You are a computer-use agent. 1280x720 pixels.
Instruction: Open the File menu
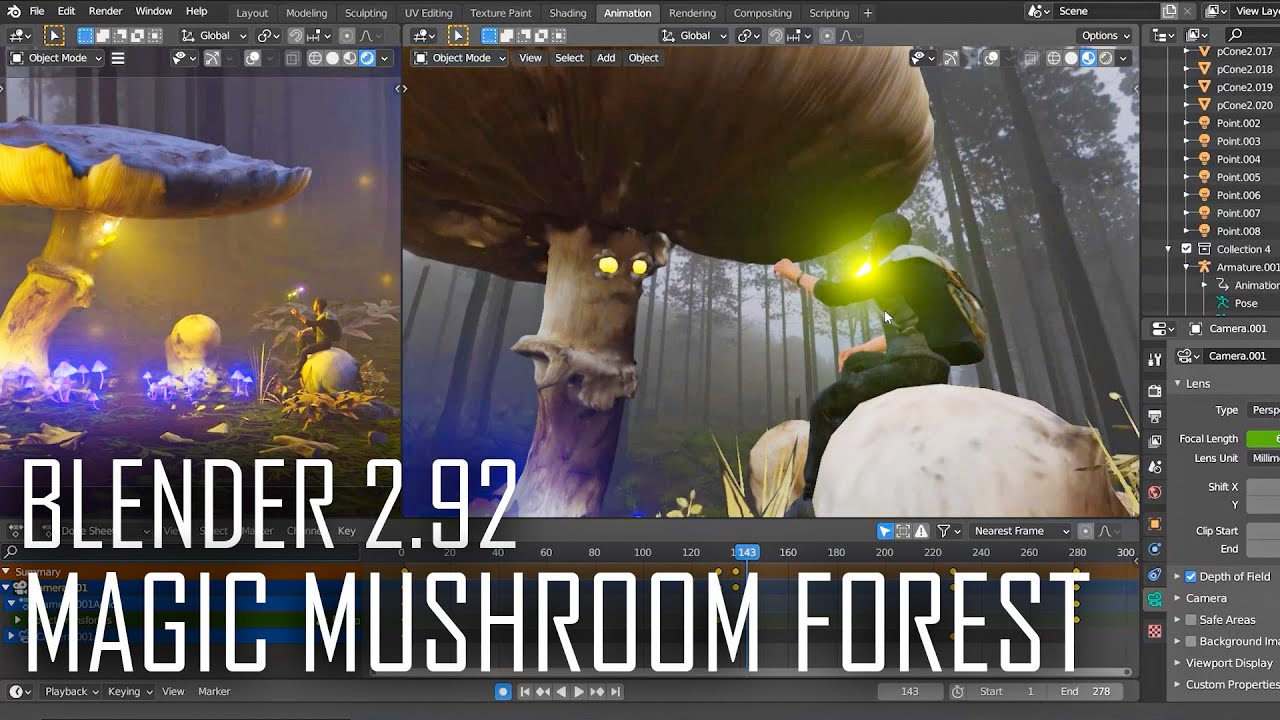pos(37,11)
